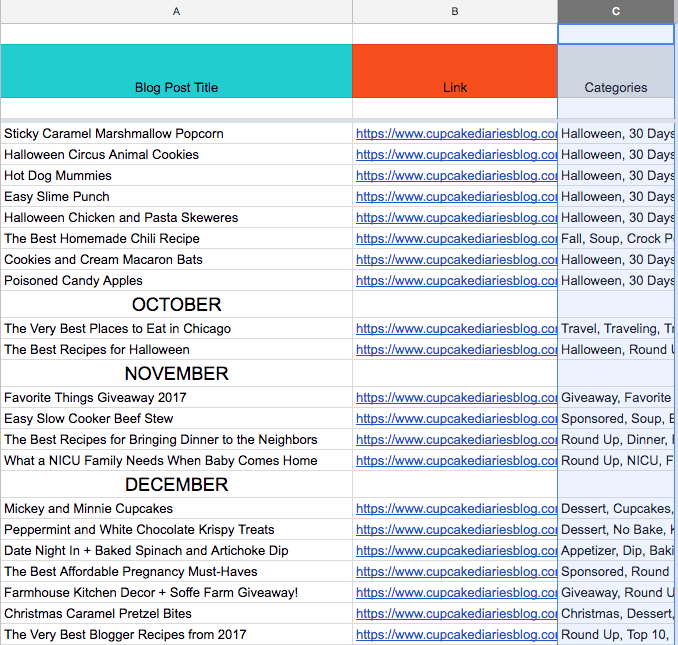Open link for Christmas Caramel Pretzel Bites
The image size is (678, 645).
tap(456, 613)
